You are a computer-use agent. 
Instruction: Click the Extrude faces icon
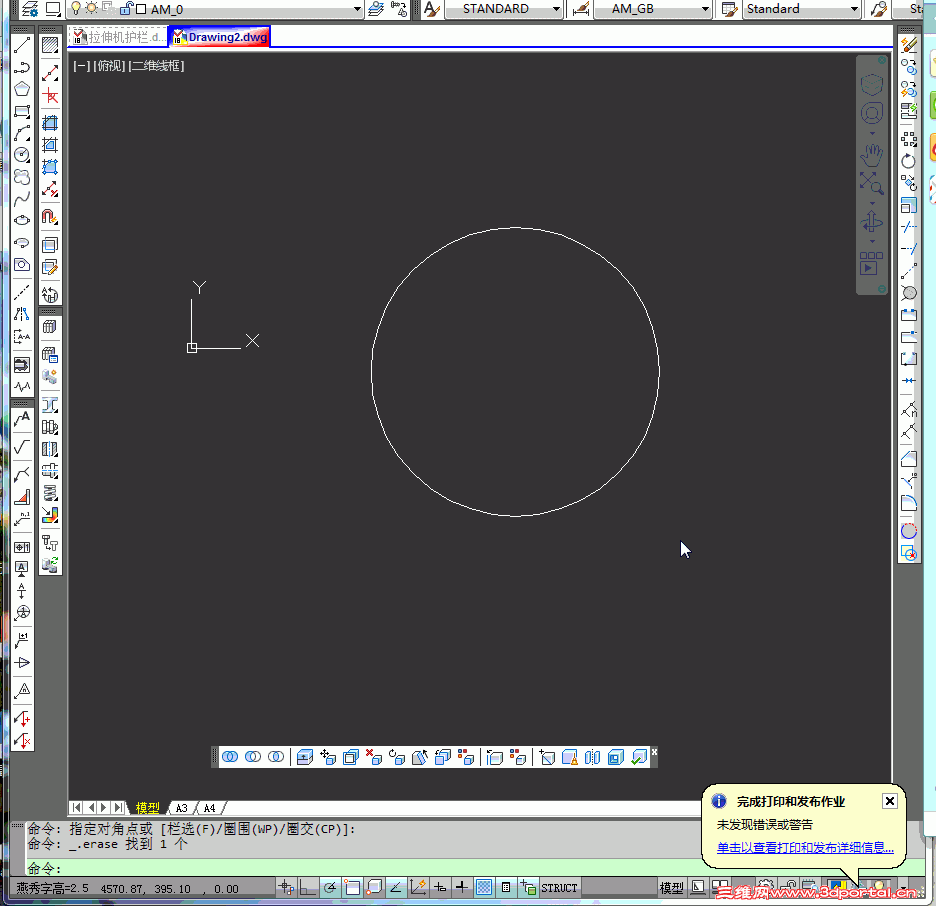tap(305, 757)
